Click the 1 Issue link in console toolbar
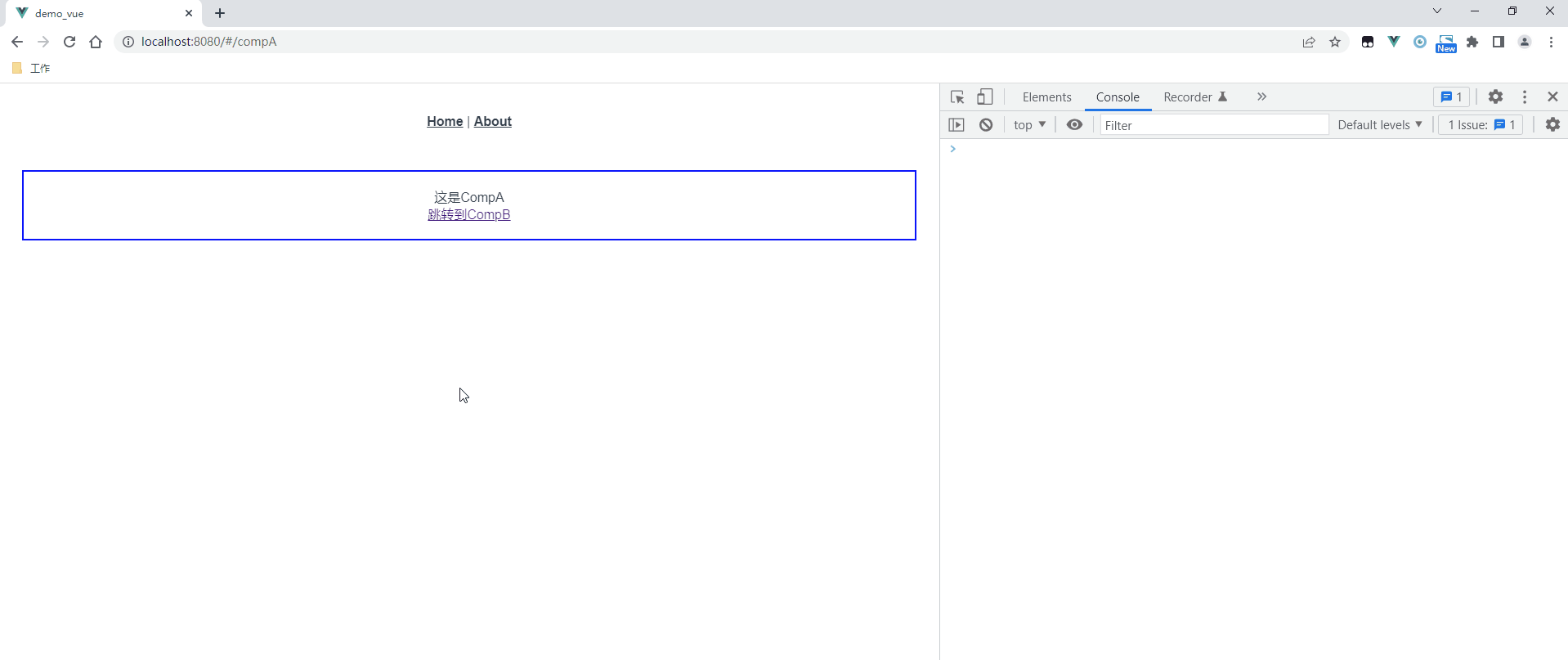This screenshot has height=660, width=1568. click(1481, 124)
